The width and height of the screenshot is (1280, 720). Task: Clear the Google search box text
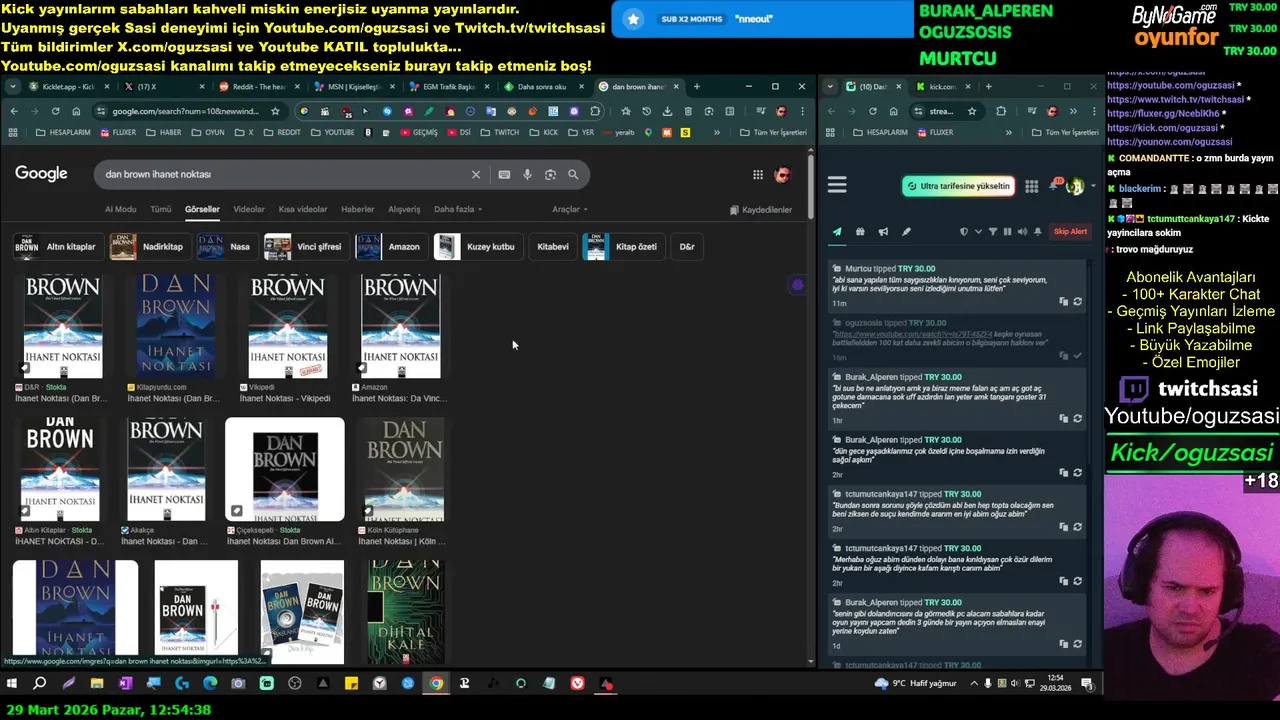click(x=476, y=174)
